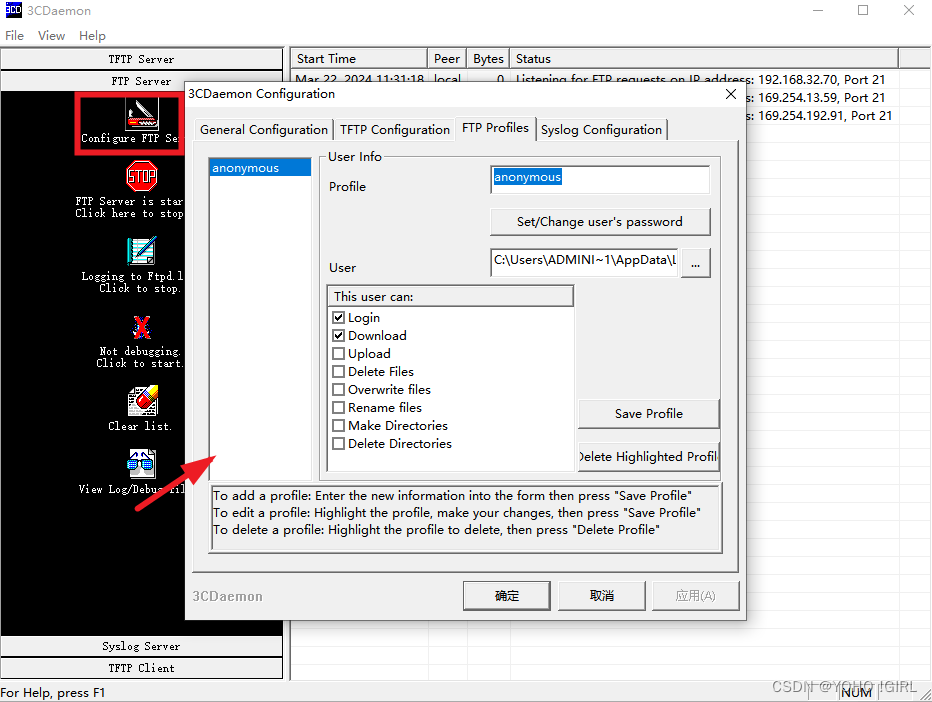
Task: Expand the TFTP Server panel
Action: (x=141, y=59)
